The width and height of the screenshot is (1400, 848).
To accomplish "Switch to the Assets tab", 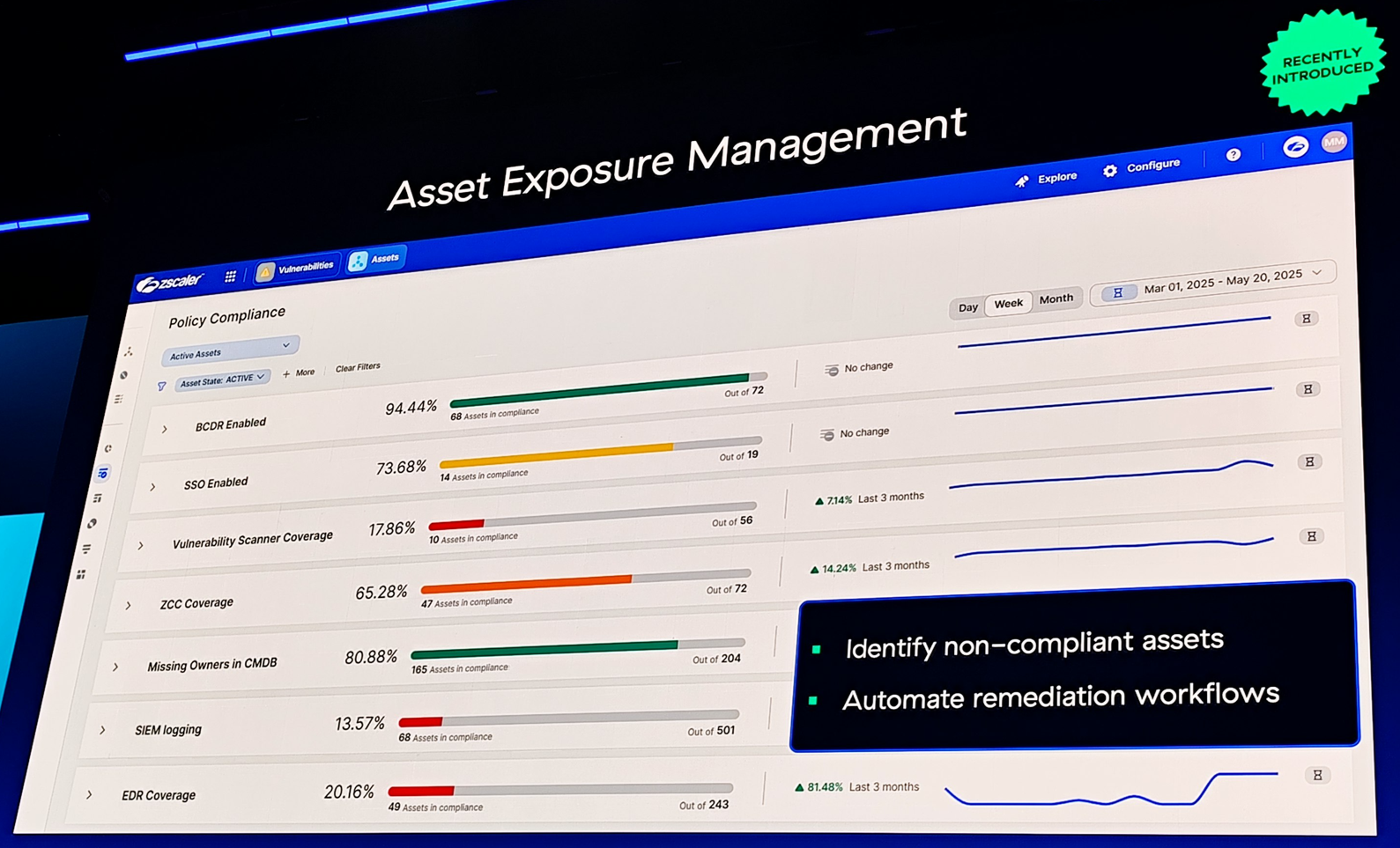I will point(376,260).
